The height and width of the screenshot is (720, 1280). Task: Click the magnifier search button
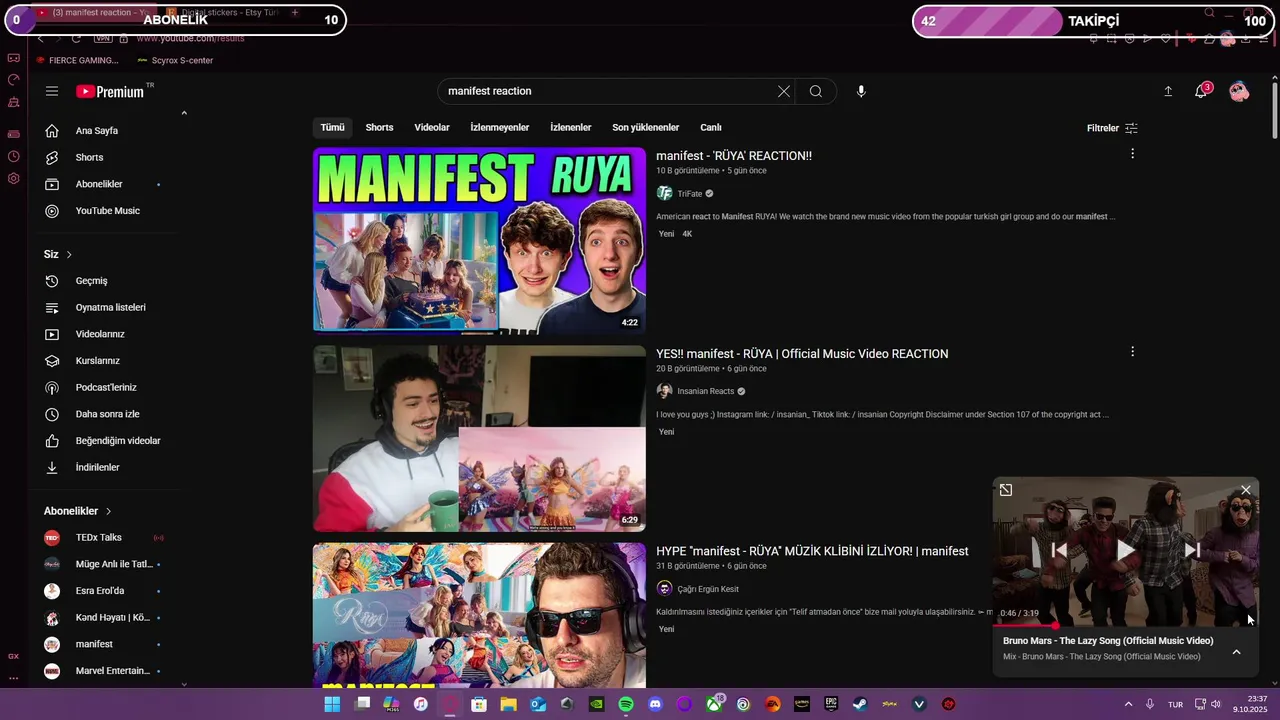click(816, 91)
